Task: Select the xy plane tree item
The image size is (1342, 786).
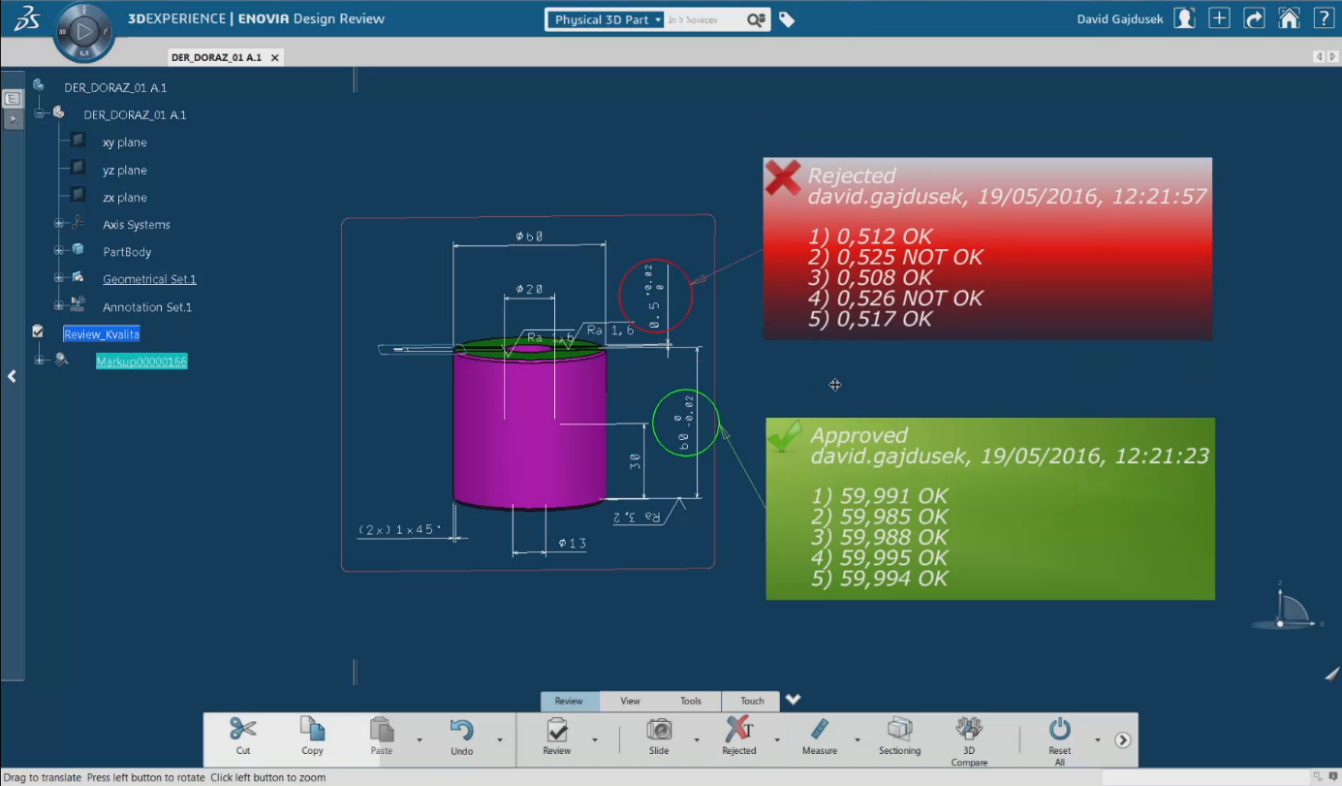Action: click(124, 142)
